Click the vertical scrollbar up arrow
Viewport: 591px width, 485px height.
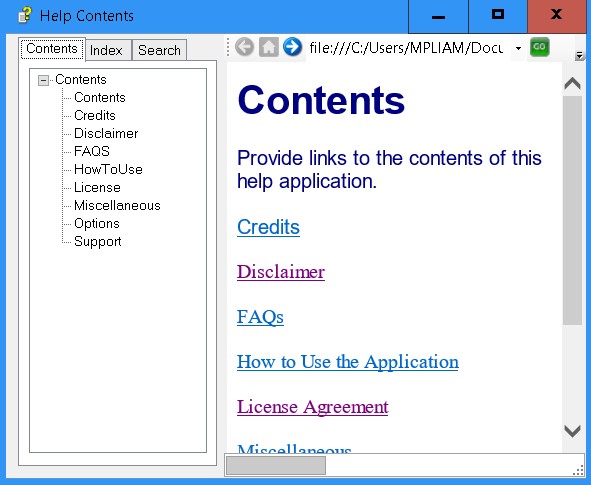coord(572,83)
